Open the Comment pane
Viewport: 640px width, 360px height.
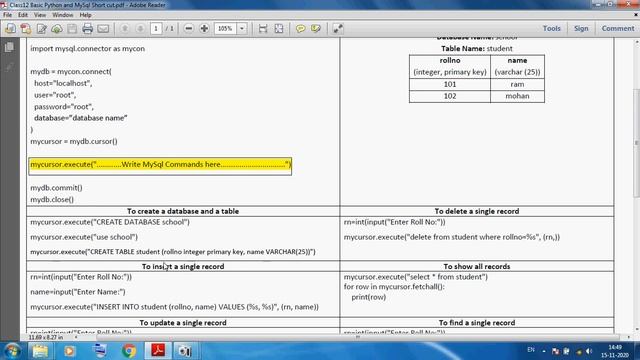click(x=618, y=29)
